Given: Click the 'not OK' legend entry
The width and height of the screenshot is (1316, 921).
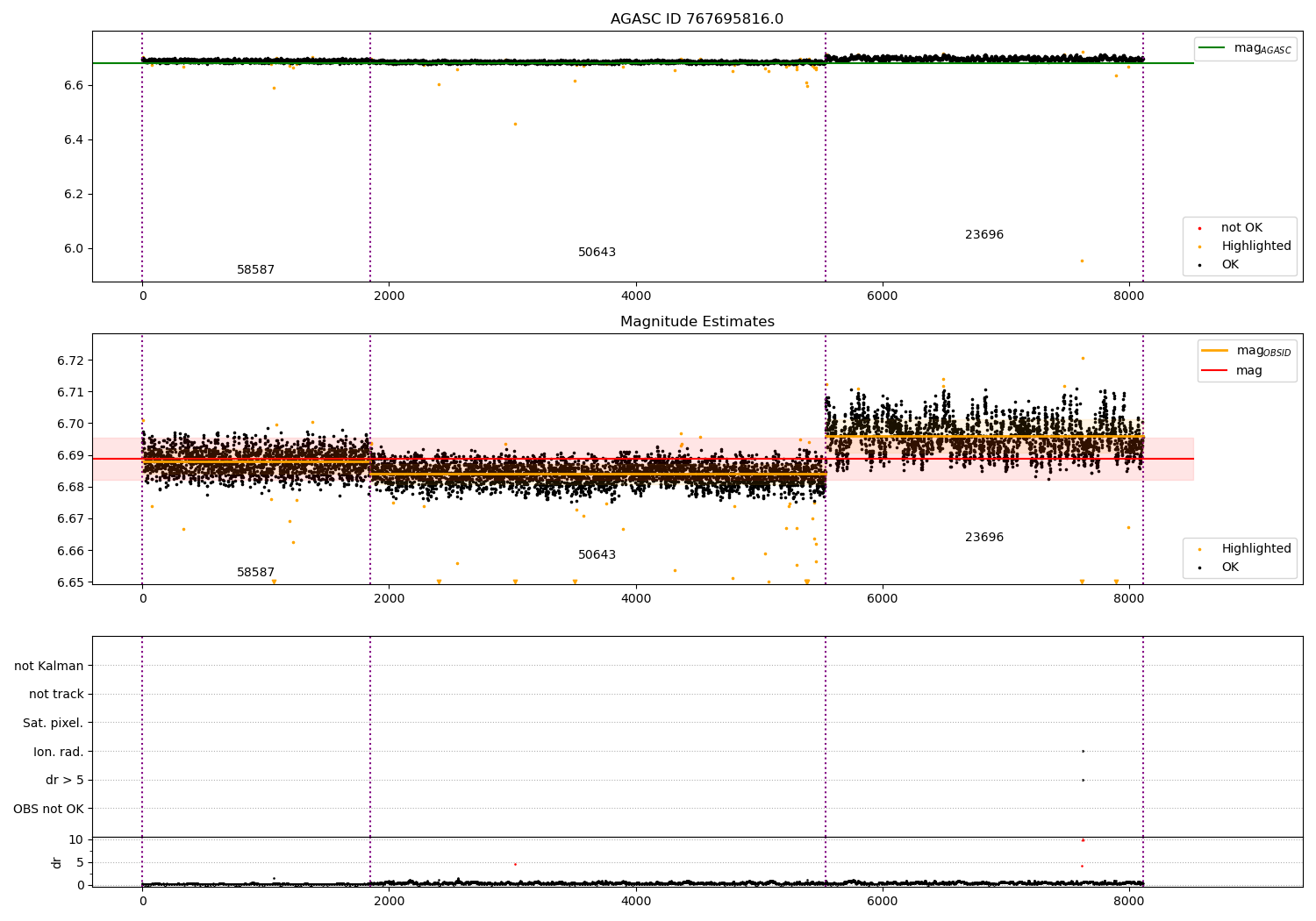Looking at the screenshot, I should [1241, 228].
